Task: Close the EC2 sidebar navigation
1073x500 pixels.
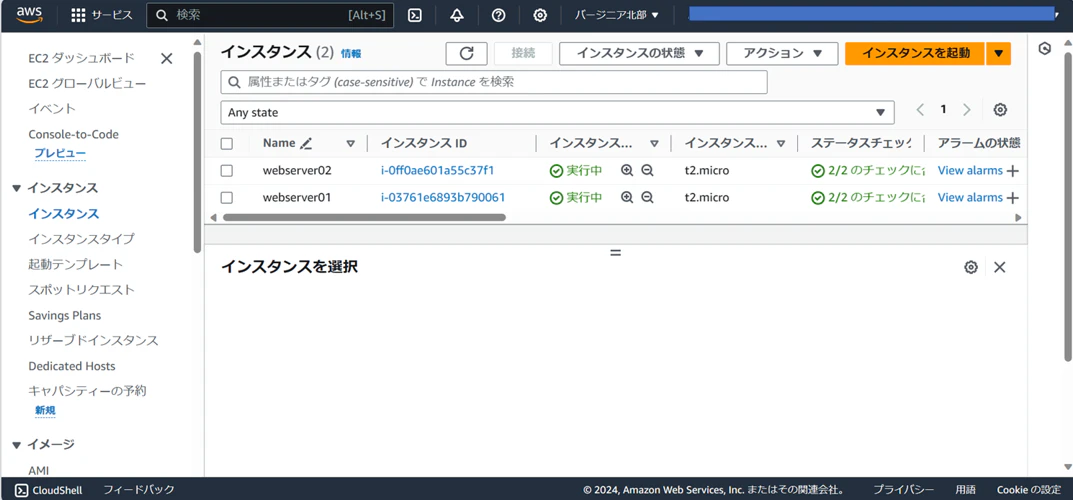Action: [x=166, y=59]
